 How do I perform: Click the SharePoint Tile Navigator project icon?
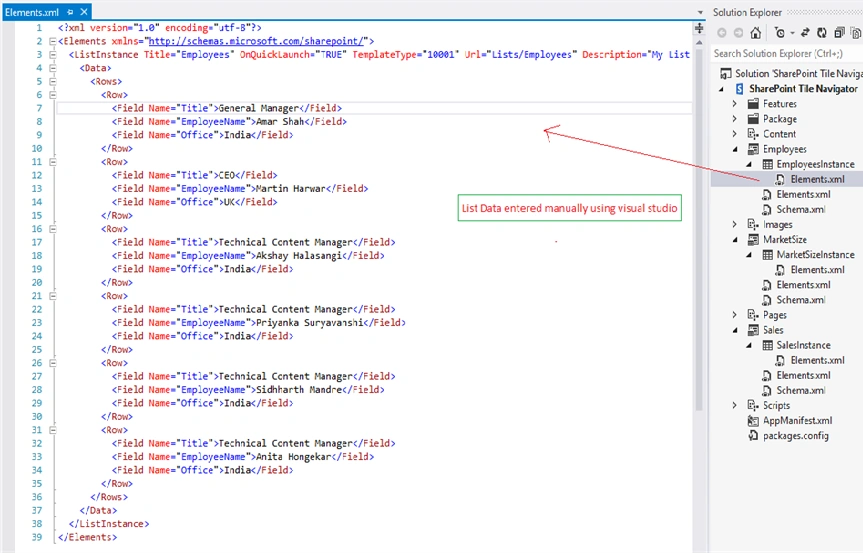point(740,89)
